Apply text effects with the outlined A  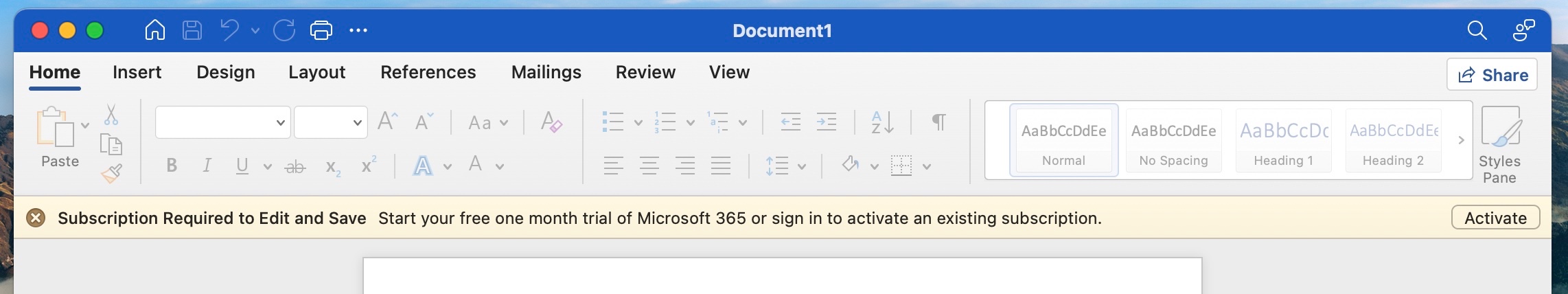(x=423, y=166)
